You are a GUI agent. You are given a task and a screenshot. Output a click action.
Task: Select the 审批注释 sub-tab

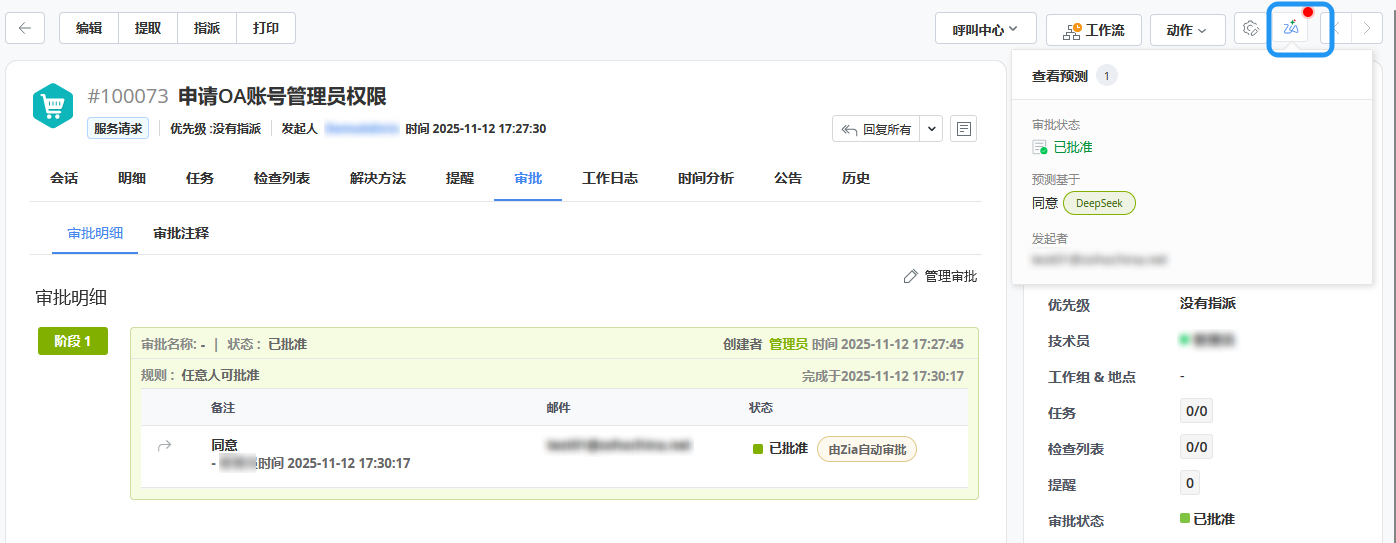181,233
